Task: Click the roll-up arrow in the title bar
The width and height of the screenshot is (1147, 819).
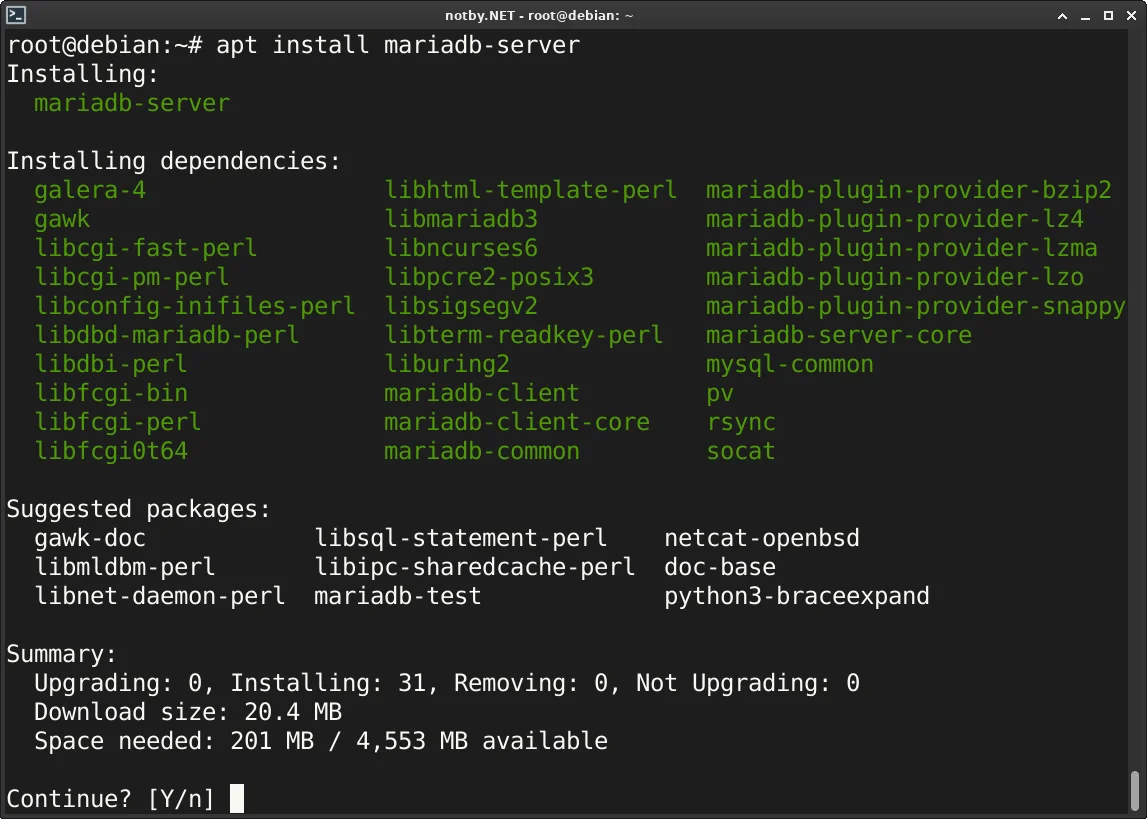Action: [1062, 15]
